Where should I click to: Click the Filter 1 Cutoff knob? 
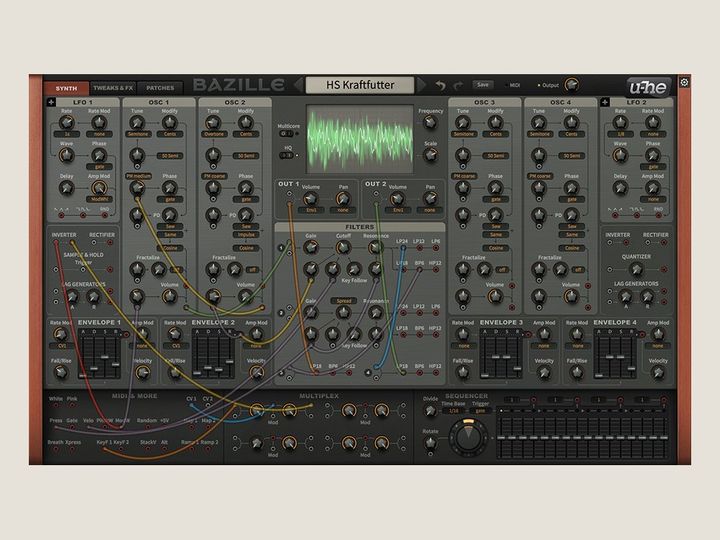[343, 248]
